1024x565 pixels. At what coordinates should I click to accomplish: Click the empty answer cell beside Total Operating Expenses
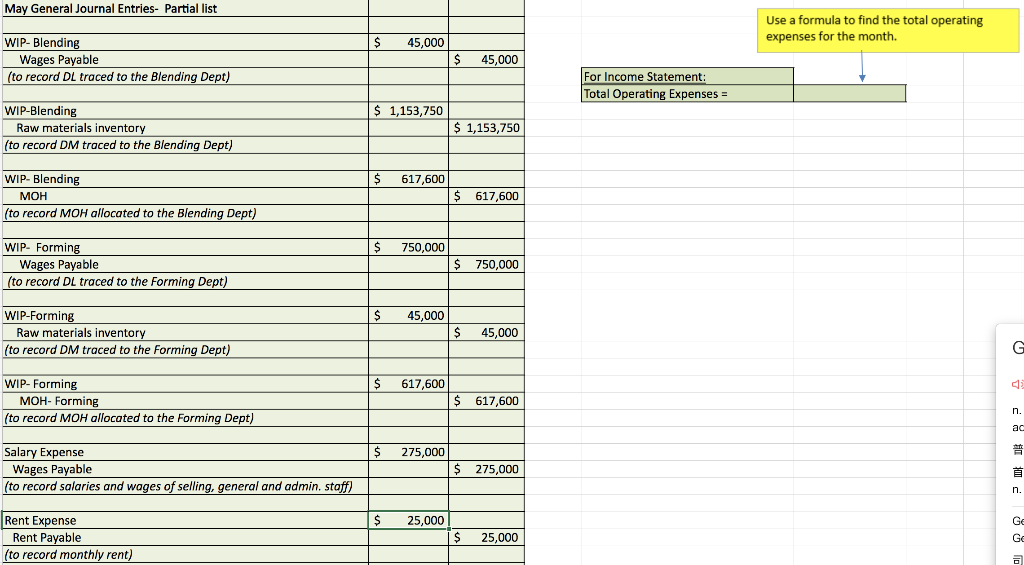[850, 93]
